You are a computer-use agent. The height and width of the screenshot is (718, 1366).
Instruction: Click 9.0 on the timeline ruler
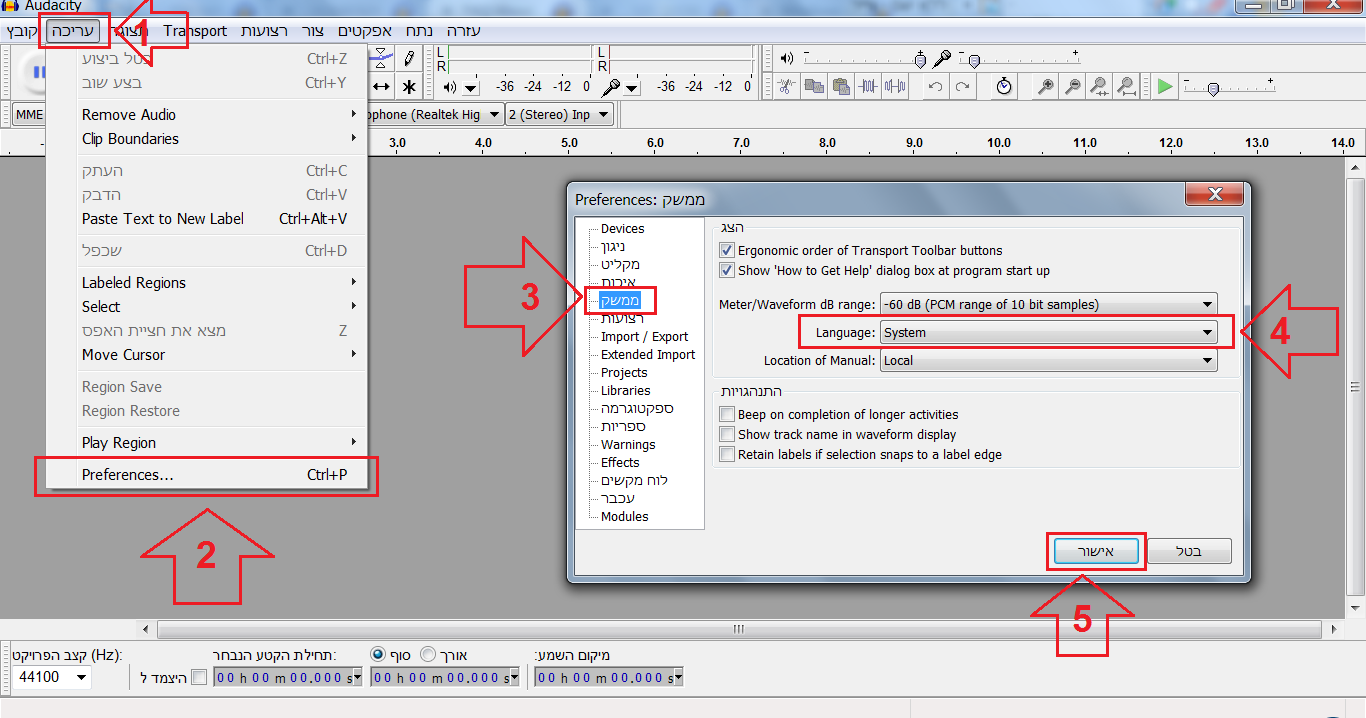tap(914, 143)
